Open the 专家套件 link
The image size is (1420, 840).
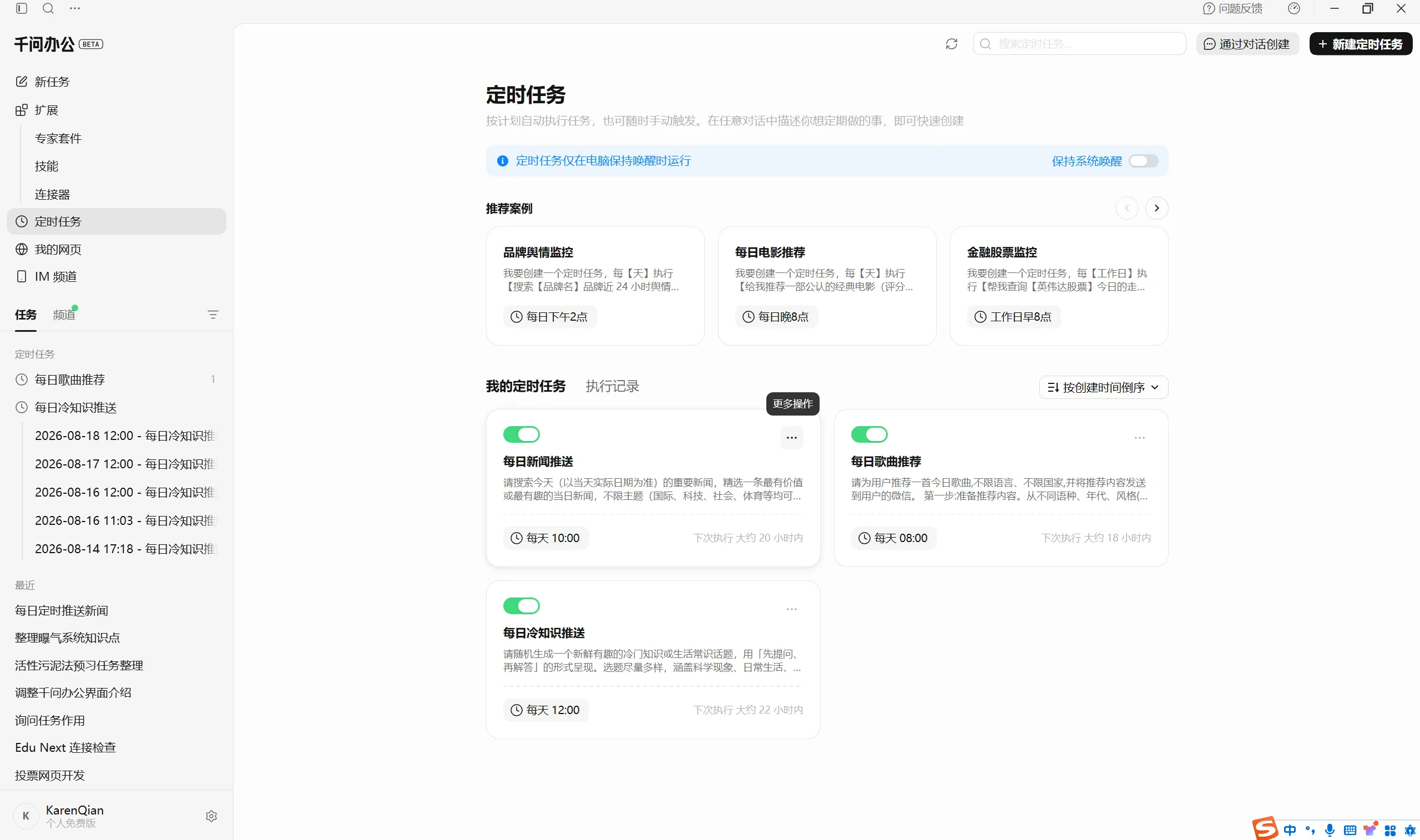click(58, 138)
